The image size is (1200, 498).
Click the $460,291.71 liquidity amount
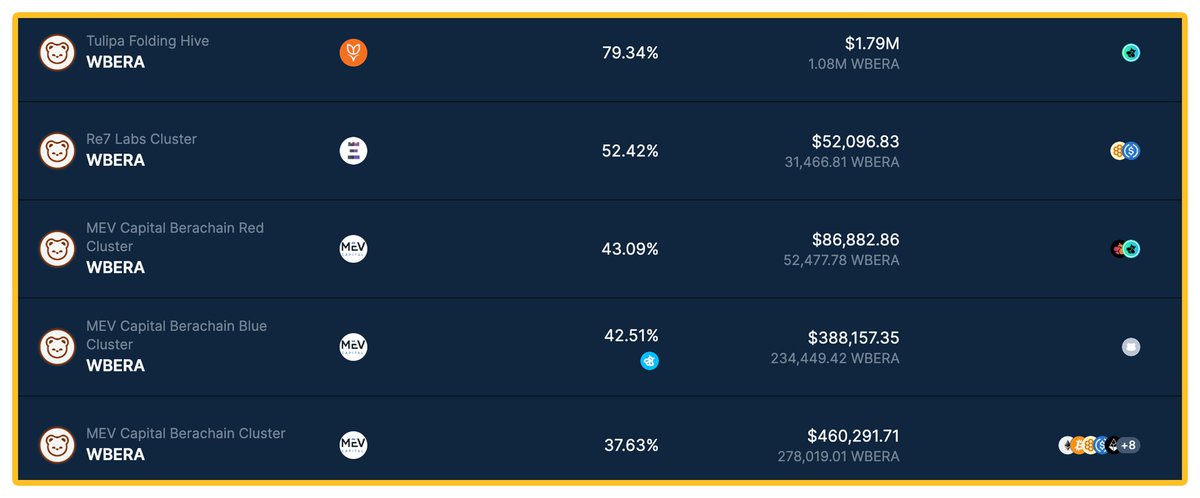pyautogui.click(x=853, y=436)
